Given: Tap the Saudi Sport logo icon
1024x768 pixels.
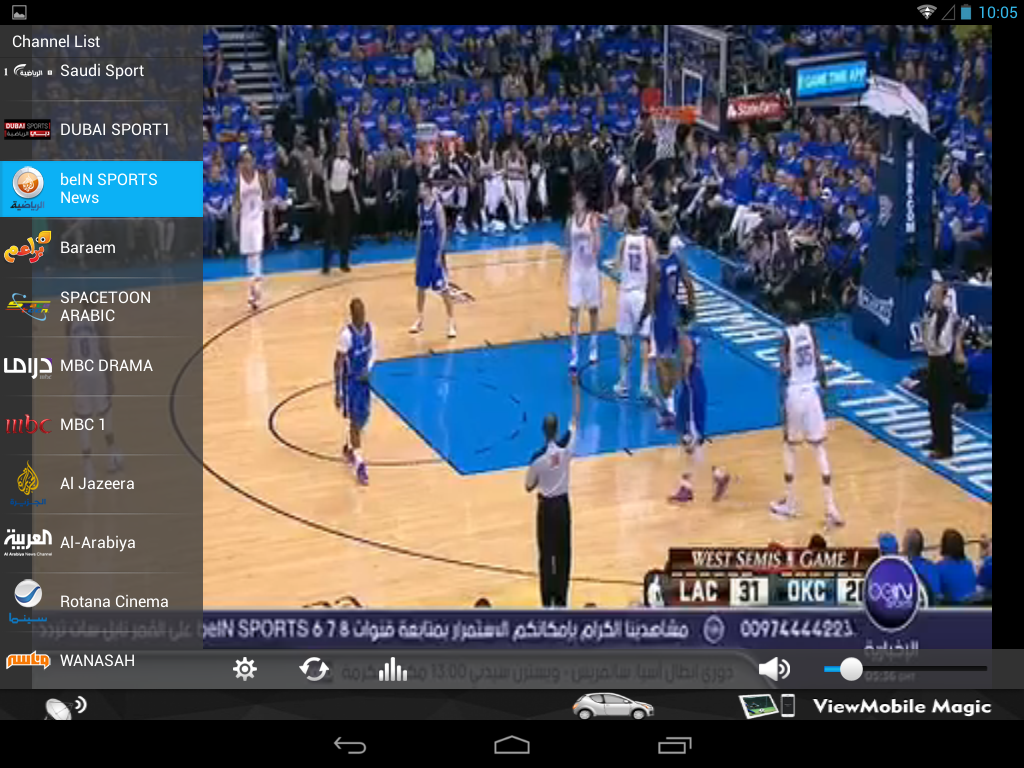Looking at the screenshot, I should 28,71.
